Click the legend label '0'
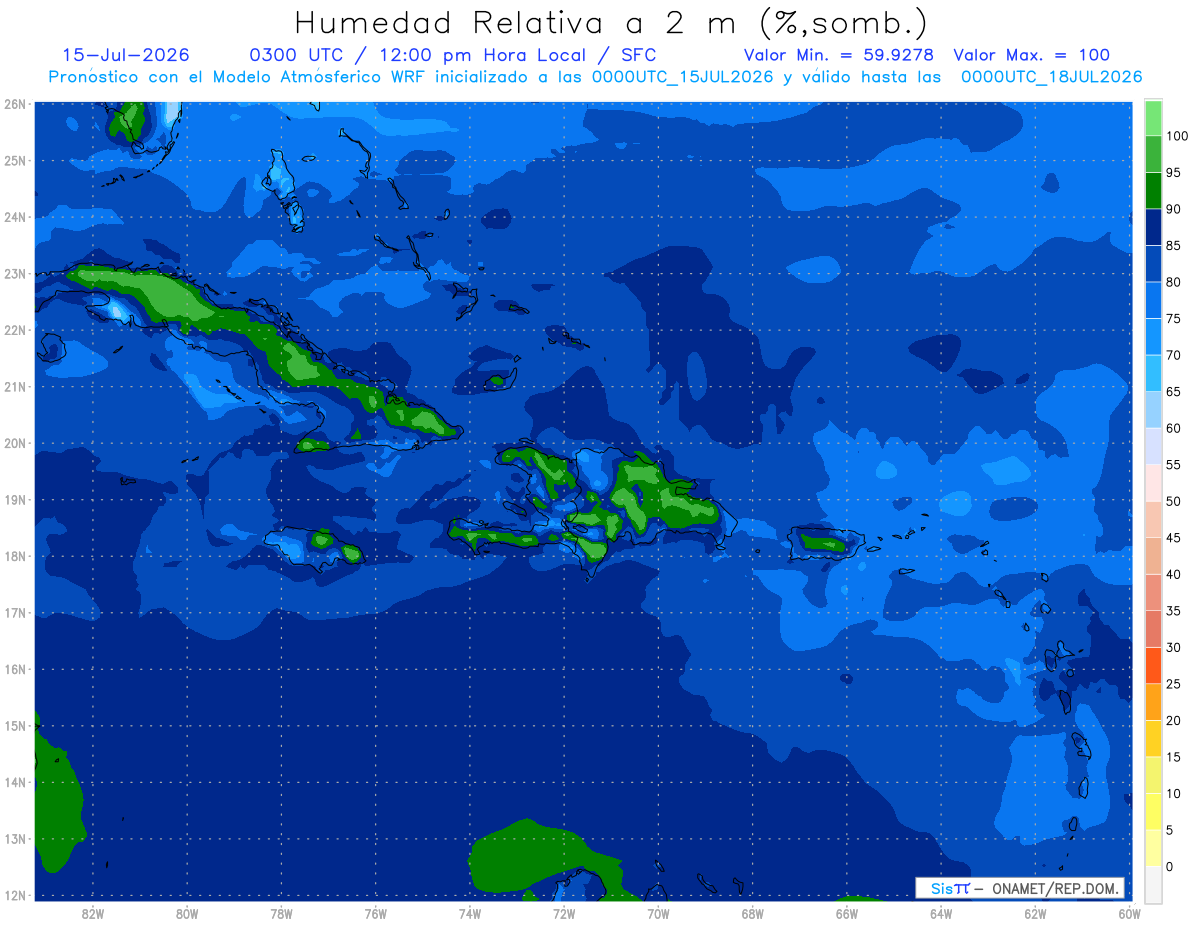This screenshot has width=1200, height=927. [1169, 866]
